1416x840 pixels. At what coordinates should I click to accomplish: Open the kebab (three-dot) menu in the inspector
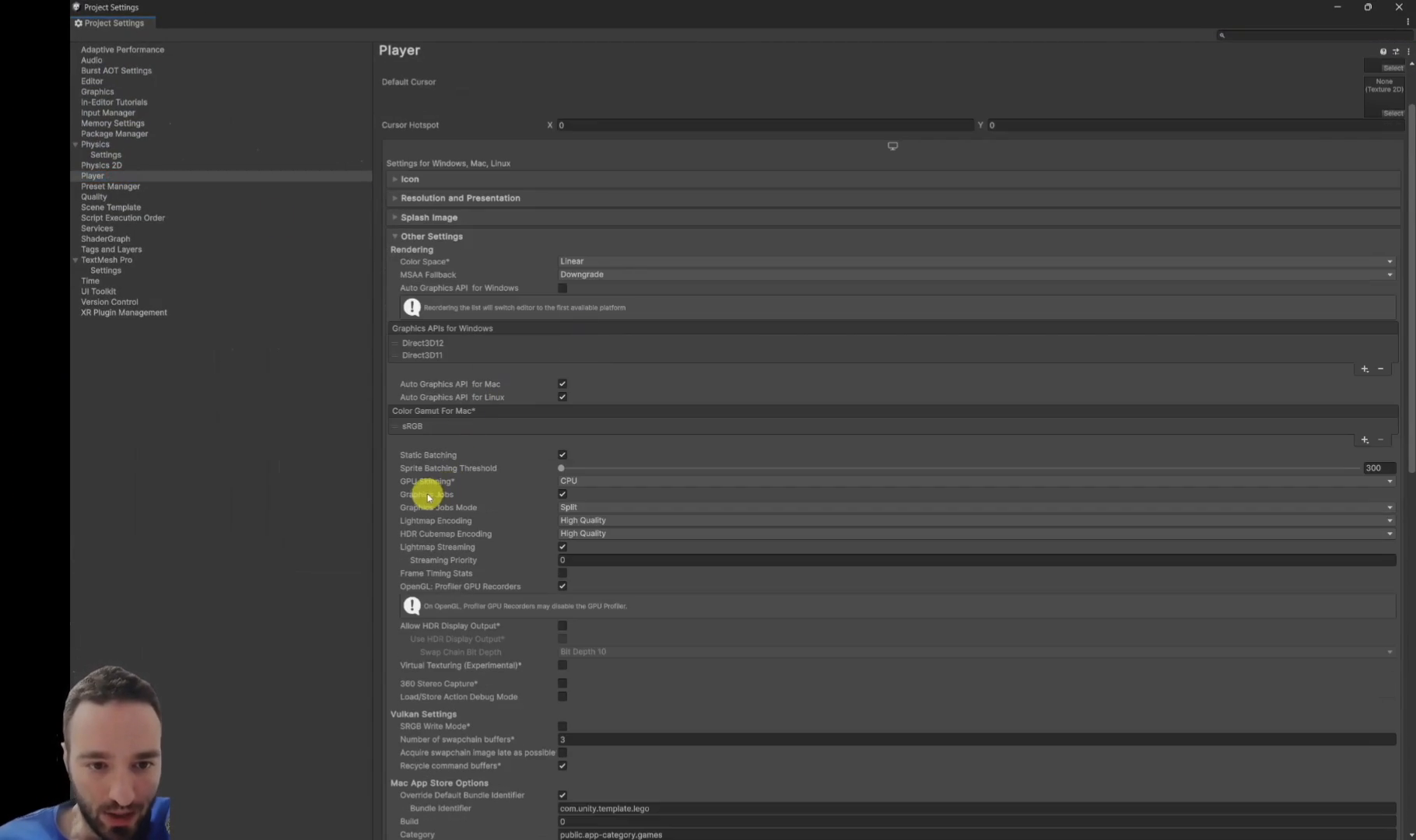coord(1408,51)
